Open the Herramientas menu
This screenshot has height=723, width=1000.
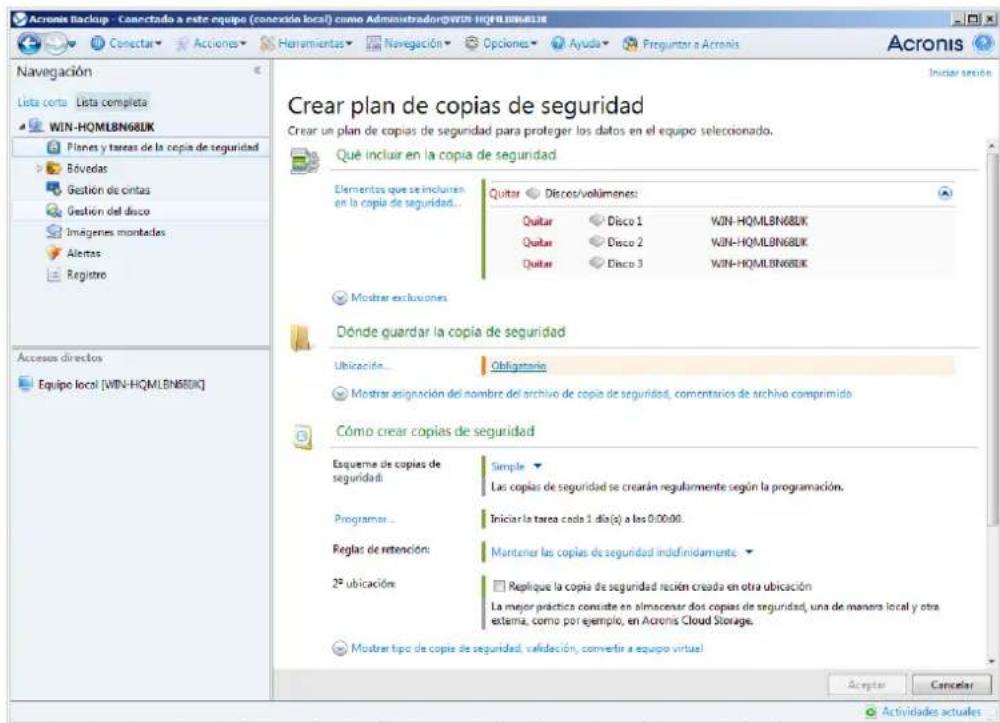306,44
